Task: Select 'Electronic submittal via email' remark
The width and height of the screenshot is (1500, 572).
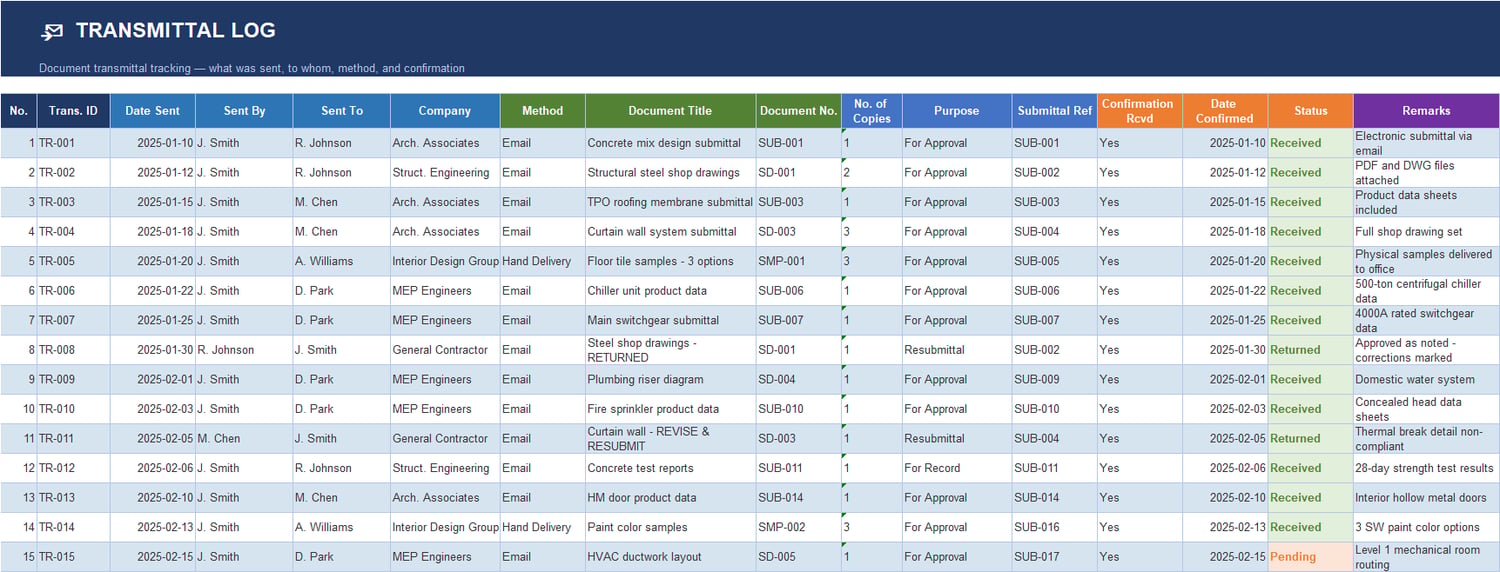Action: 1426,143
